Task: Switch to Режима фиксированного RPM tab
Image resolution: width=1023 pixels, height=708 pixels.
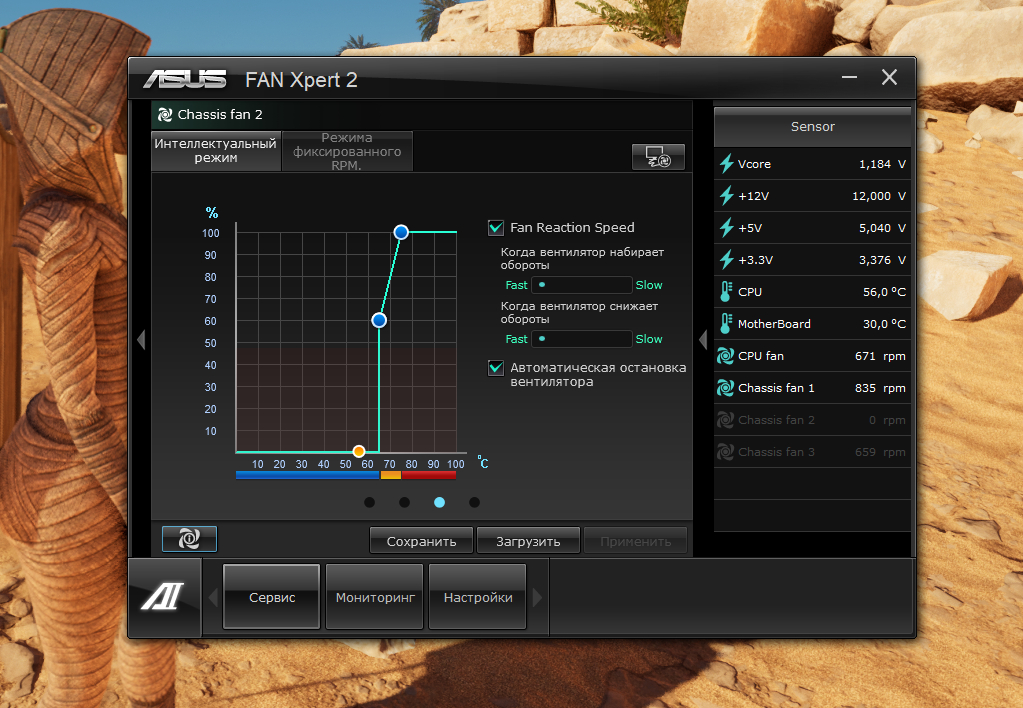Action: pos(347,151)
